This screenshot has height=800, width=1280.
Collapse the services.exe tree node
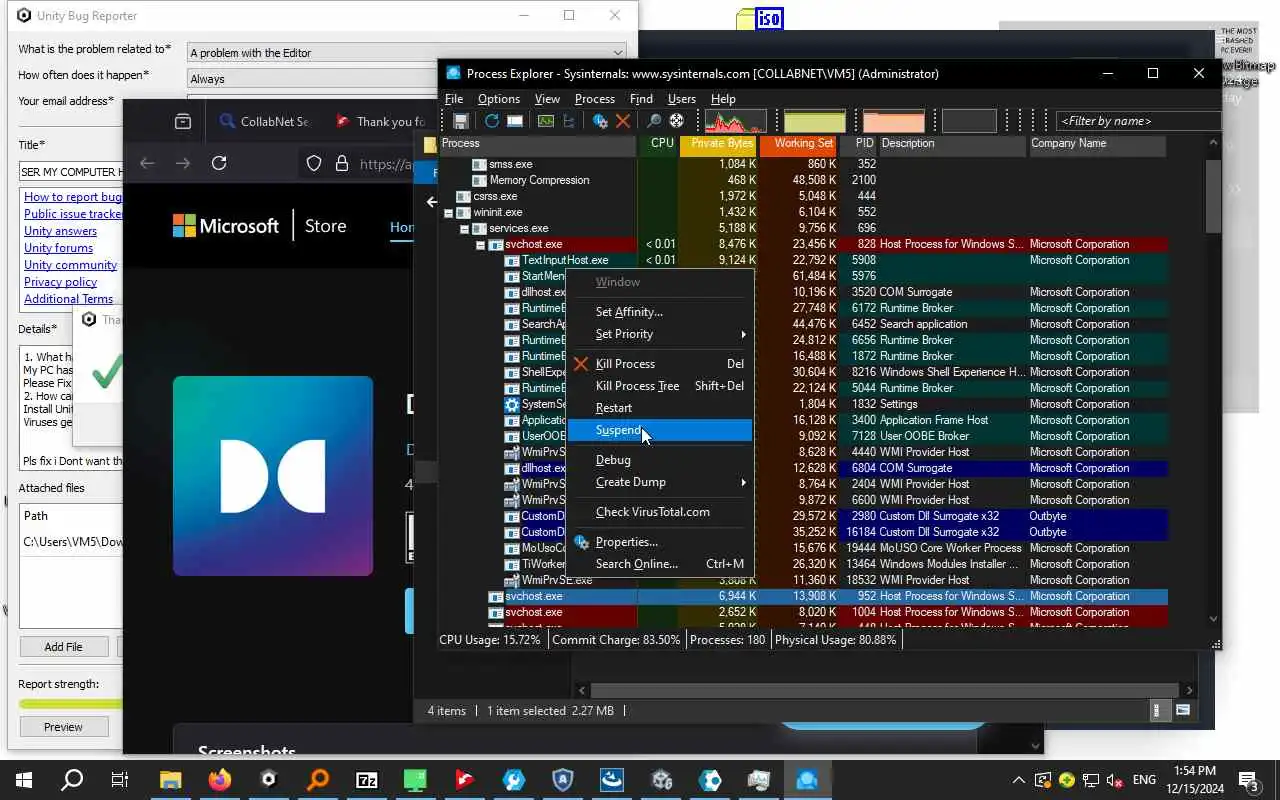(x=464, y=228)
